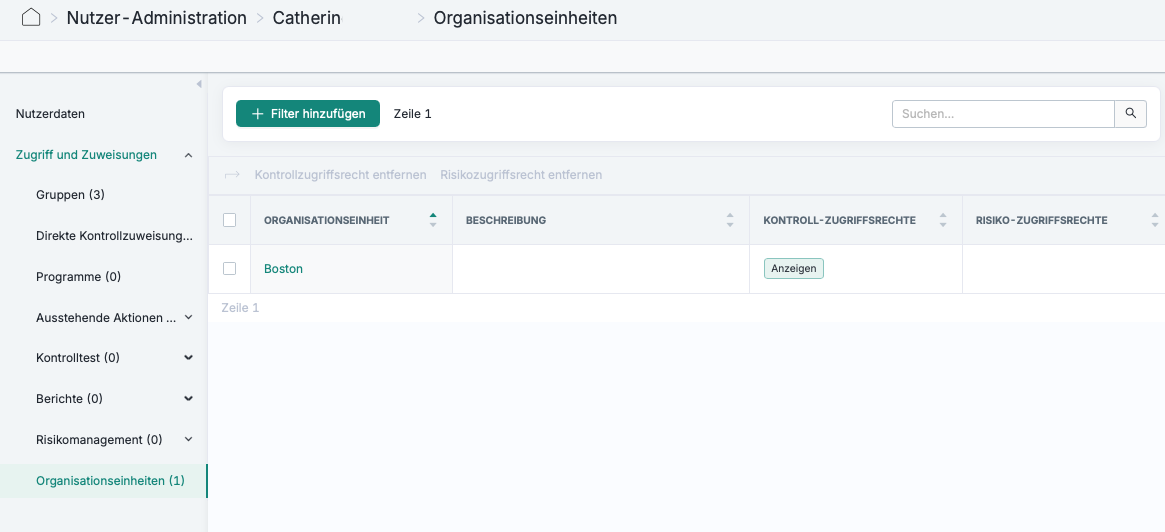This screenshot has width=1165, height=532.
Task: Go to Nutzer-Administration breadcrumb
Action: 157,18
